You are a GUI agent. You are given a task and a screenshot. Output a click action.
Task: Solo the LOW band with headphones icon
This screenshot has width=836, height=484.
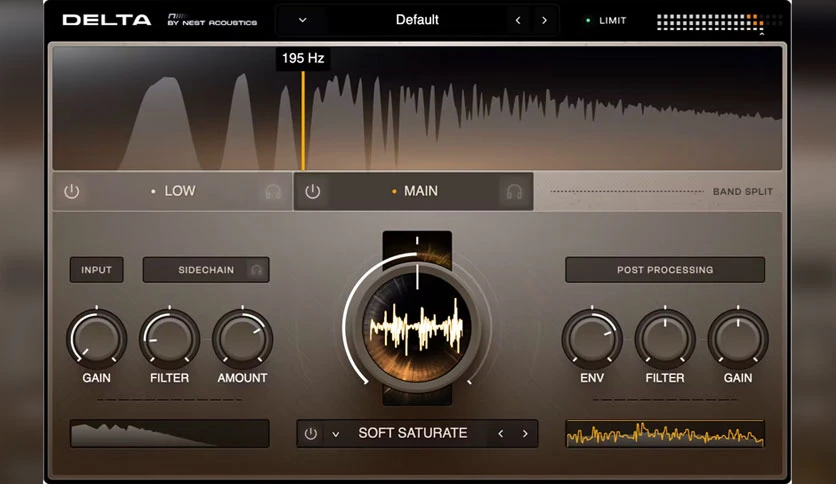273,191
